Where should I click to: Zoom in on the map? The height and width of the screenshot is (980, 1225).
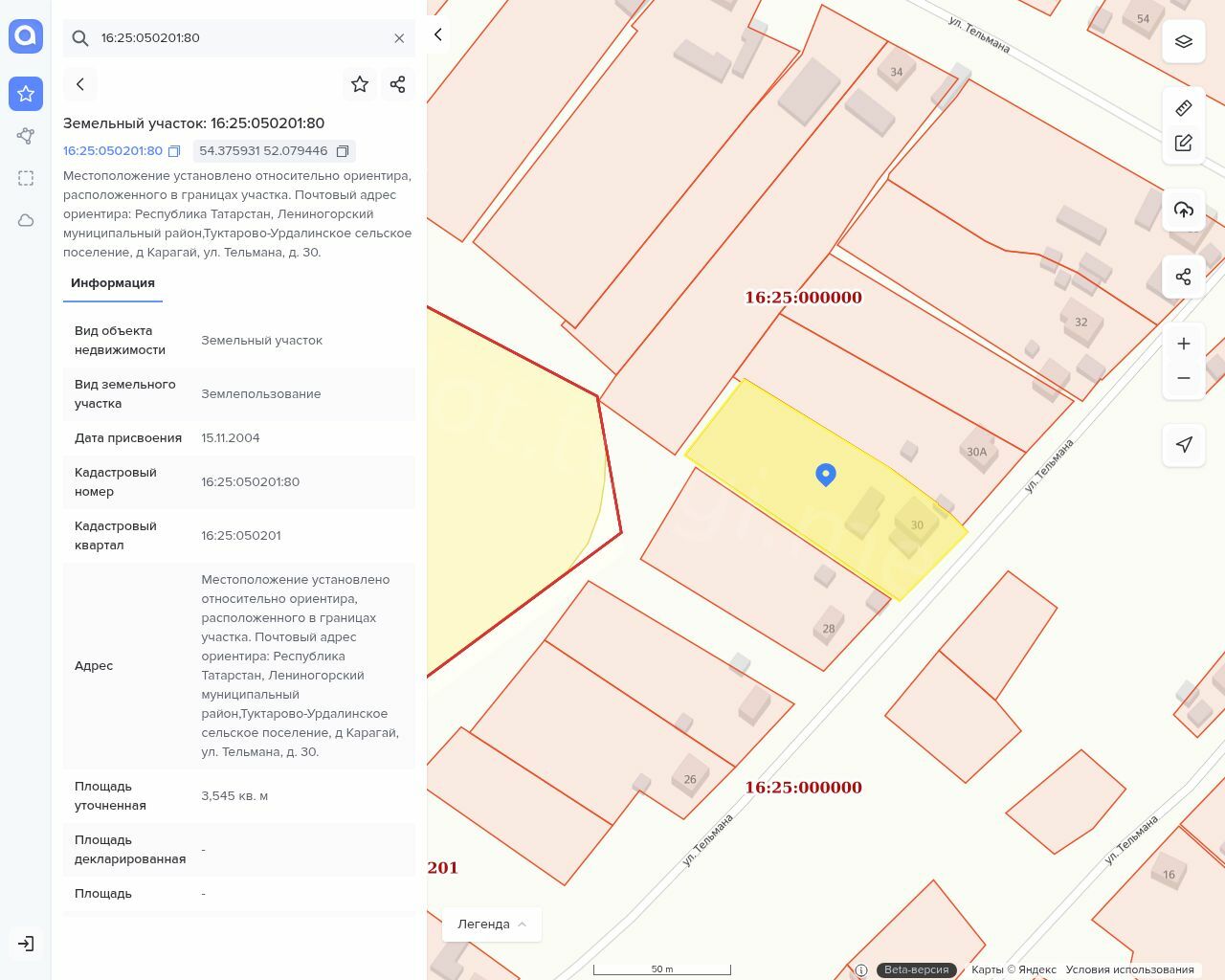tap(1184, 344)
